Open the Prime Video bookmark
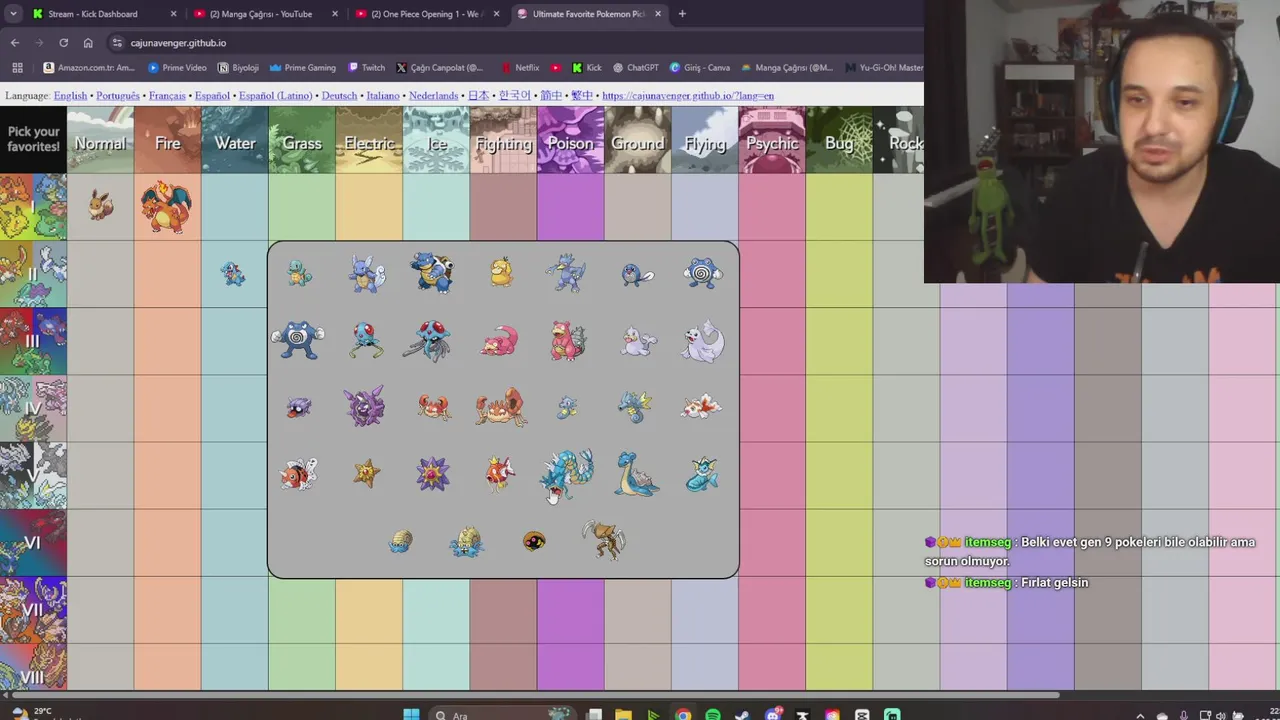The height and width of the screenshot is (720, 1280). click(177, 68)
